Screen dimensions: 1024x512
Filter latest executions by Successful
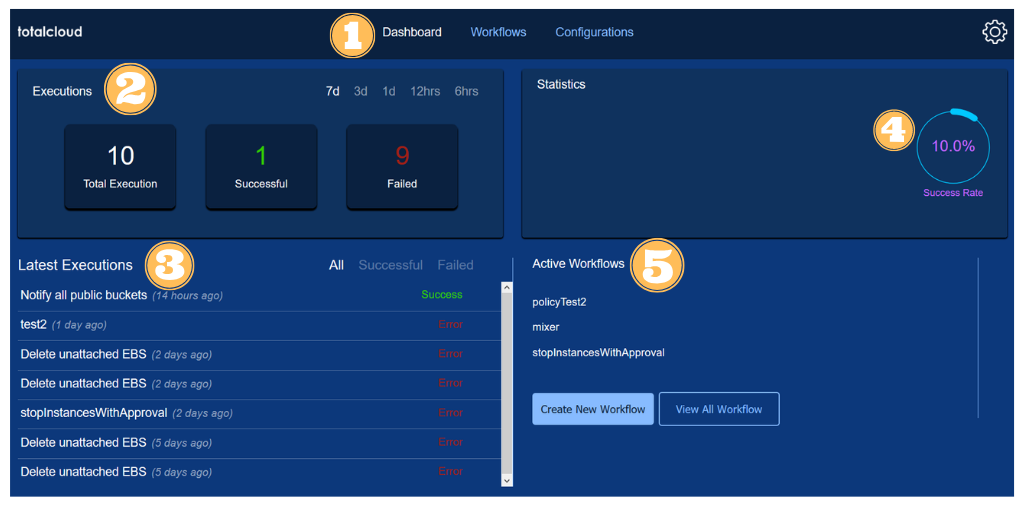click(x=391, y=265)
